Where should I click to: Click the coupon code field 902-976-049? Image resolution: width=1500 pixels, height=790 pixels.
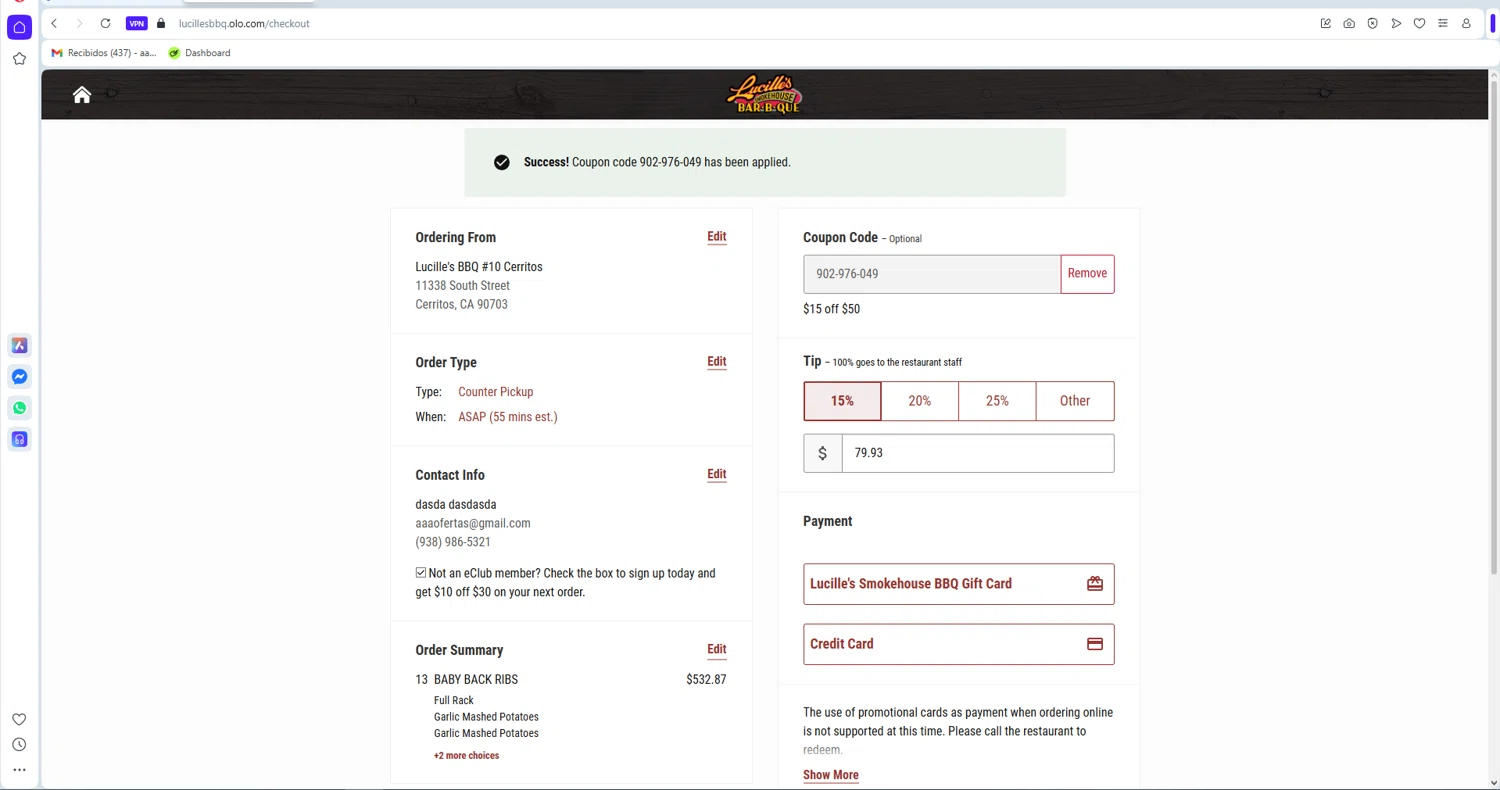[931, 274]
